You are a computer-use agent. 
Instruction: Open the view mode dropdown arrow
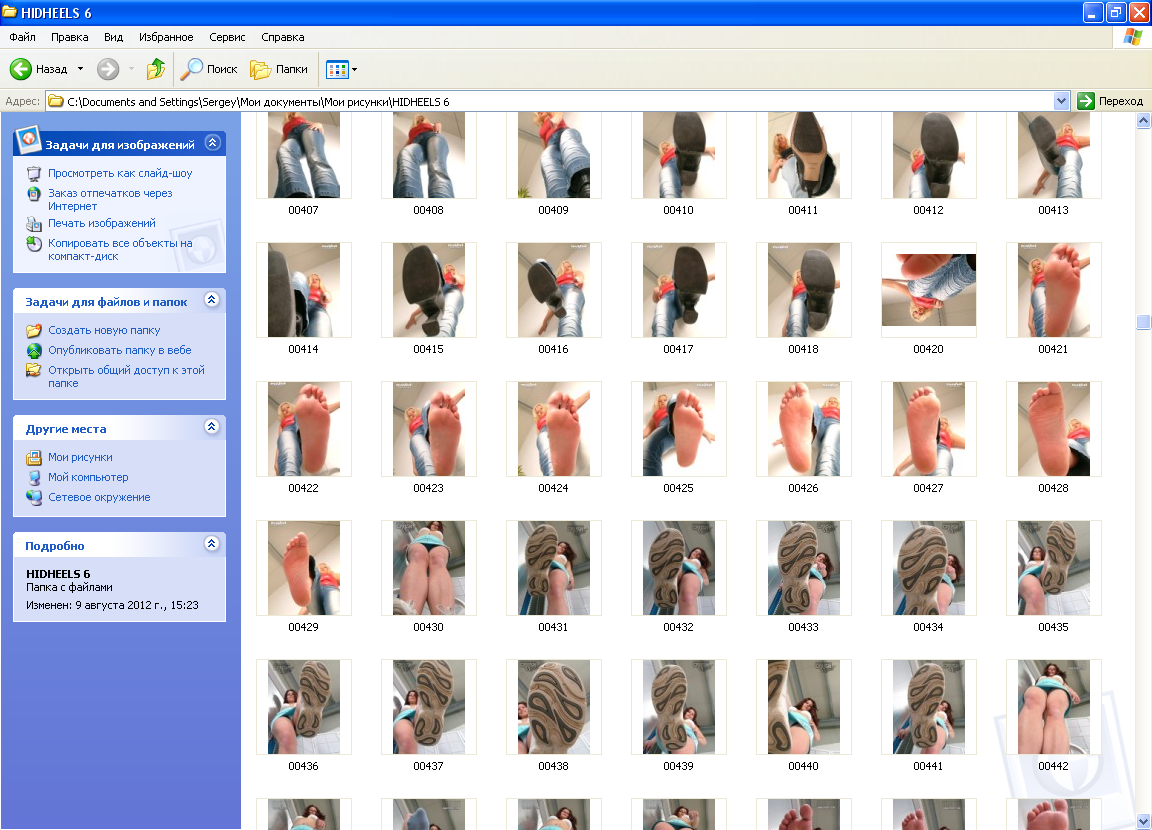click(x=354, y=70)
